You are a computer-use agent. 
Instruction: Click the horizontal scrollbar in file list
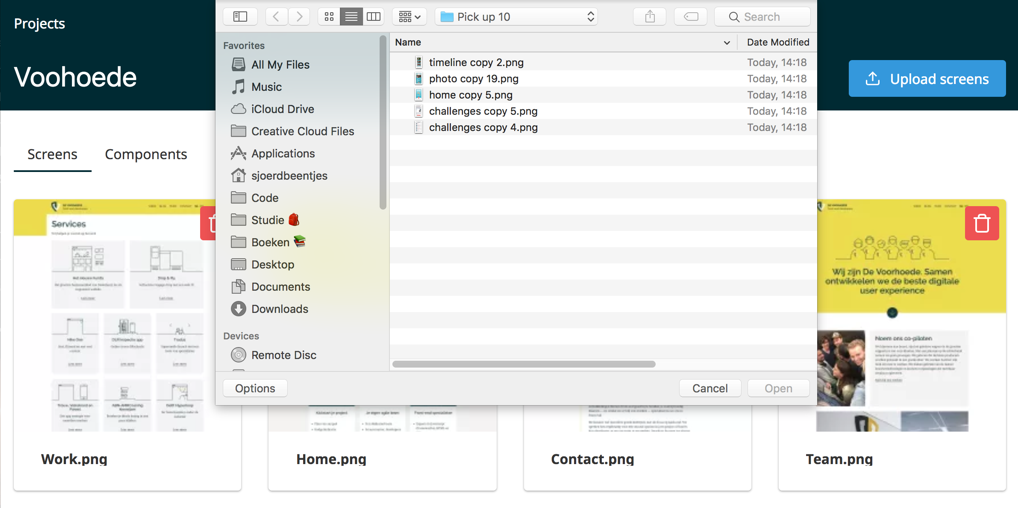click(x=524, y=364)
